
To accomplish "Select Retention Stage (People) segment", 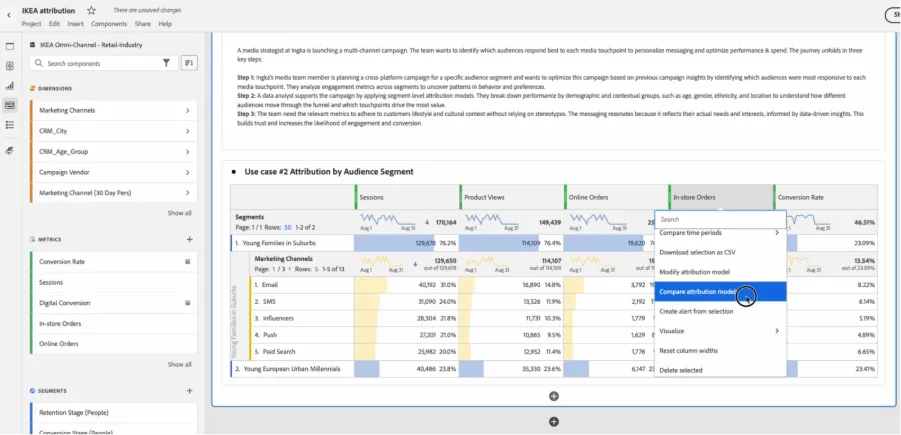I will coord(113,413).
